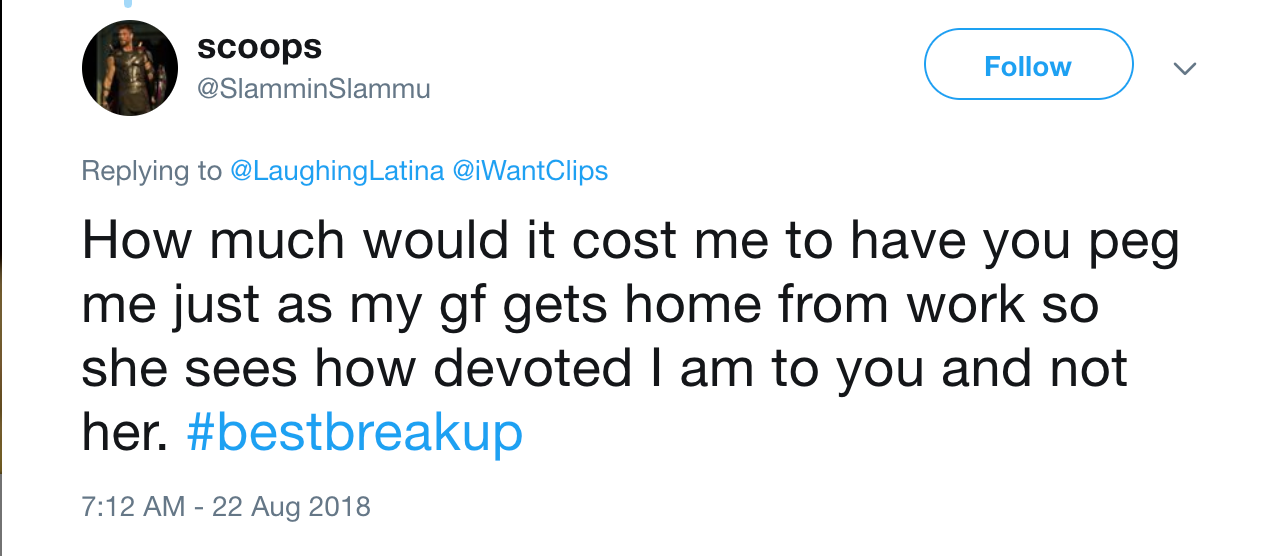
Task: Expand the tweet options chevron menu
Action: coord(1184,68)
